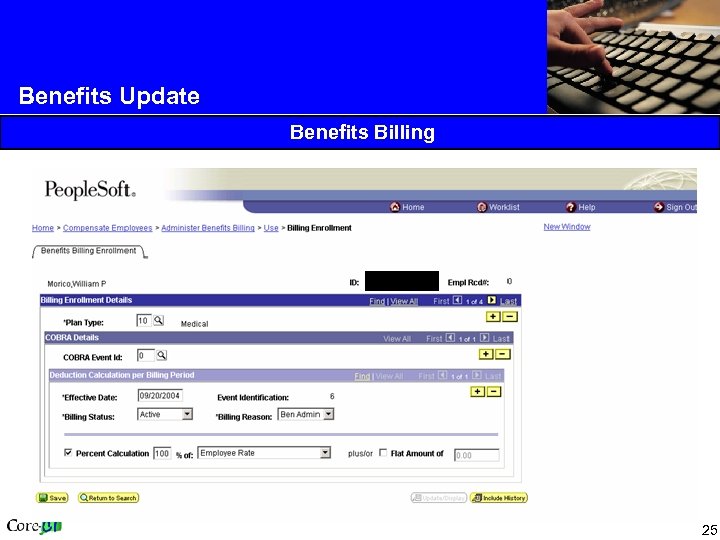Jump to Last in Billing Enrollment Details
This screenshot has height=540, width=720.
pyautogui.click(x=508, y=301)
